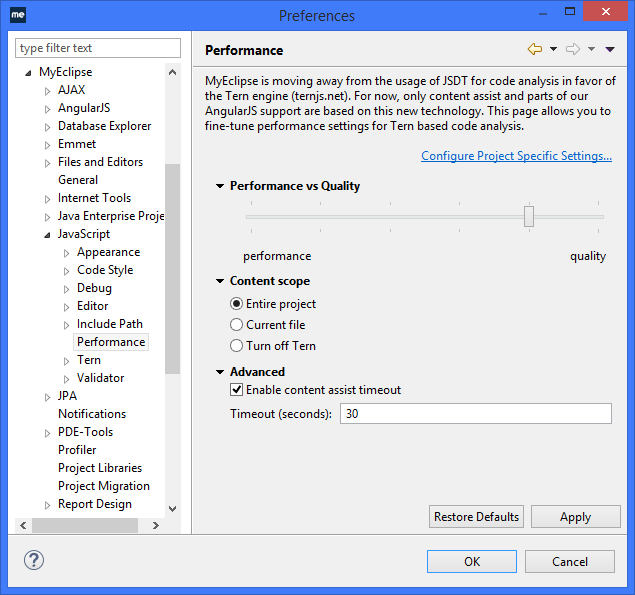635x595 pixels.
Task: Disable the content assist timeout checkbox
Action: (x=237, y=390)
